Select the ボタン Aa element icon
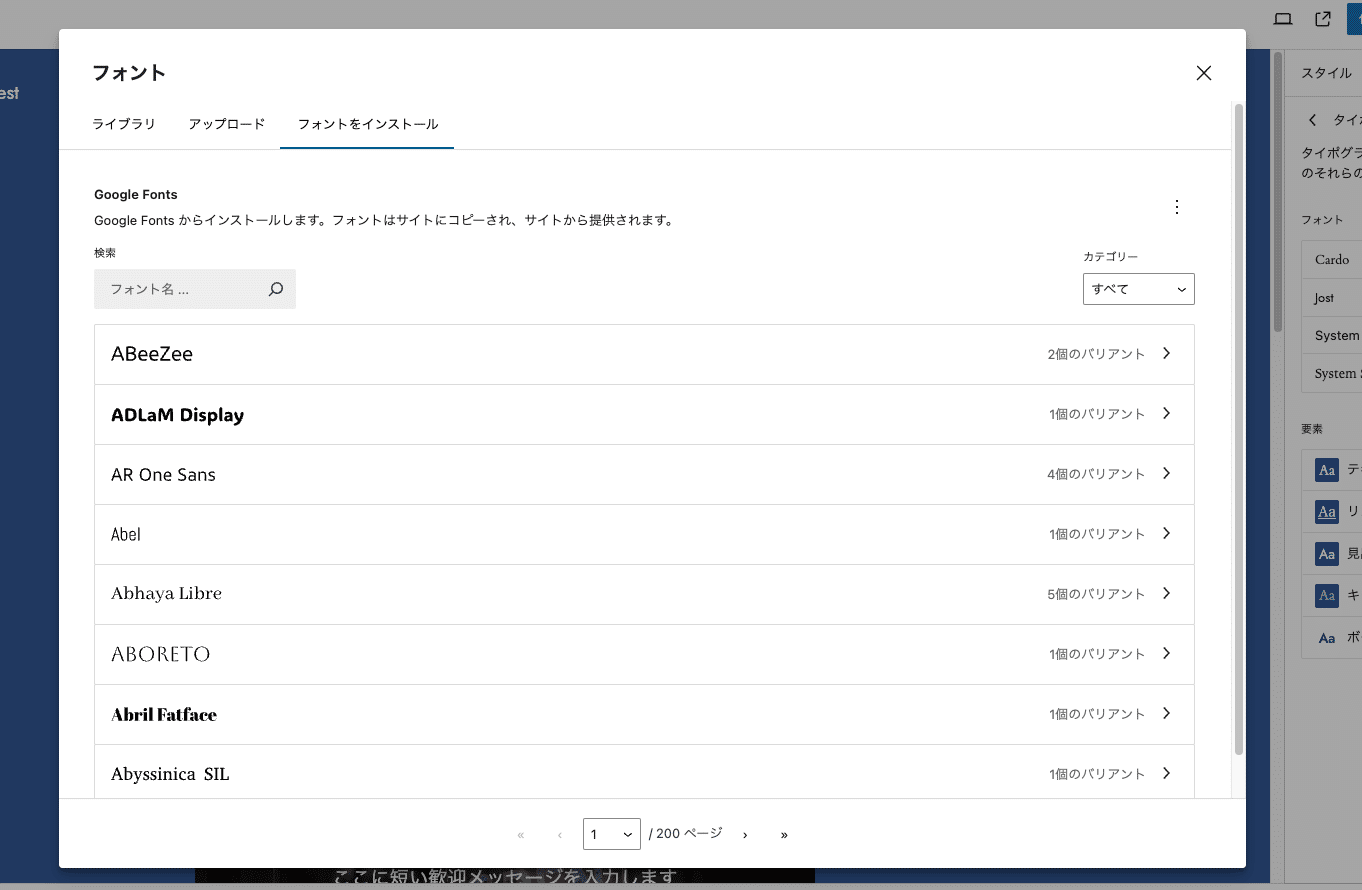Screen dimensions: 1362x890 click(x=1326, y=637)
